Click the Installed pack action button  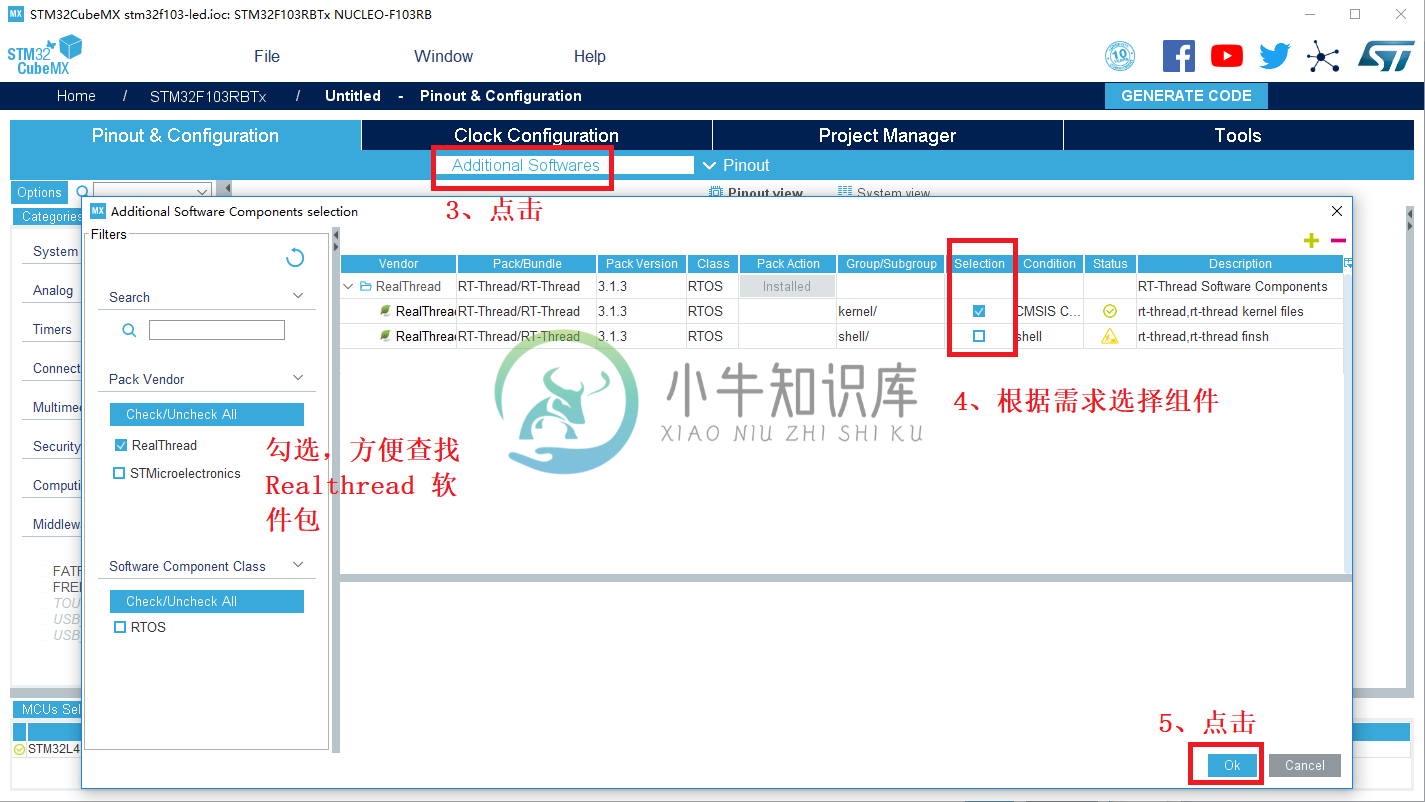pos(787,286)
